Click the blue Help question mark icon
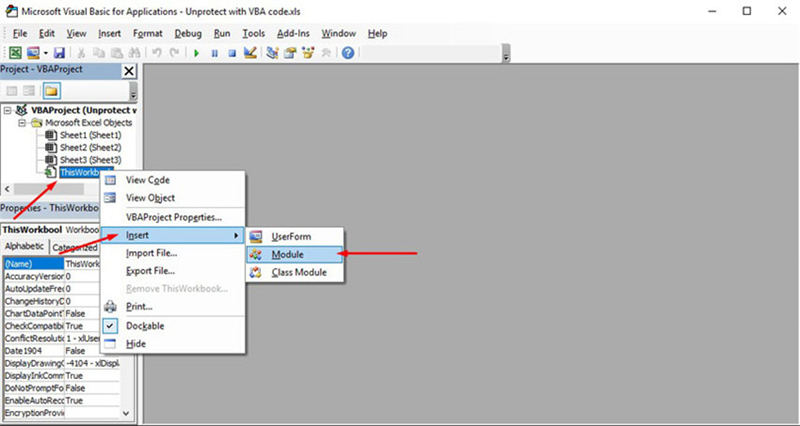The height and width of the screenshot is (426, 800). [347, 52]
